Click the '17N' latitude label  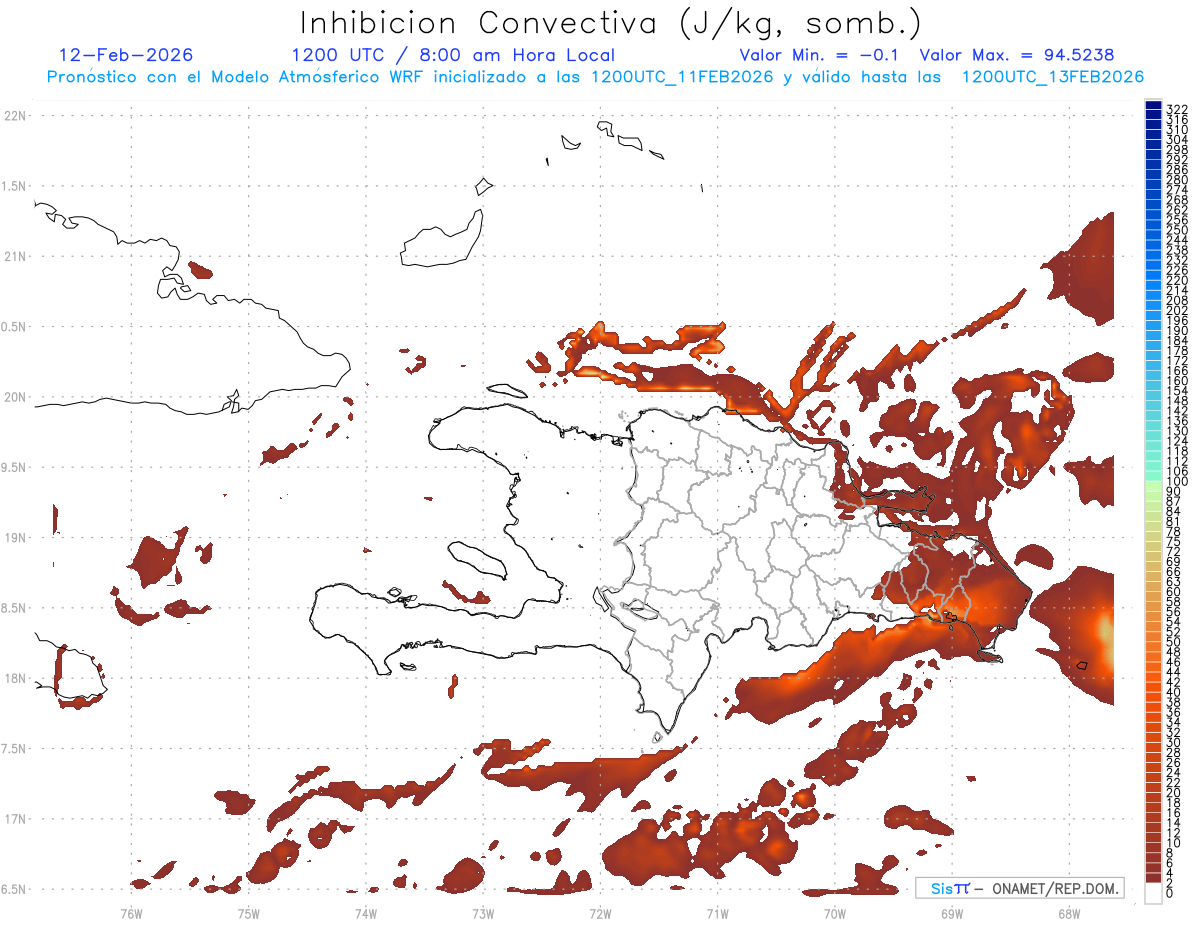coord(16,818)
